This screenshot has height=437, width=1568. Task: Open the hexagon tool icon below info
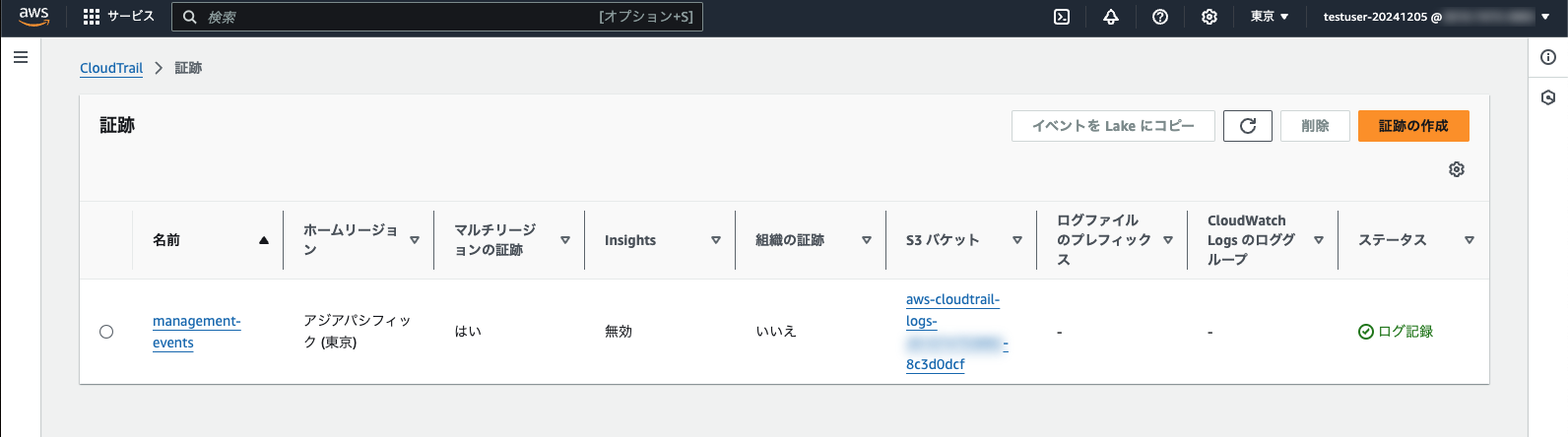1548,97
